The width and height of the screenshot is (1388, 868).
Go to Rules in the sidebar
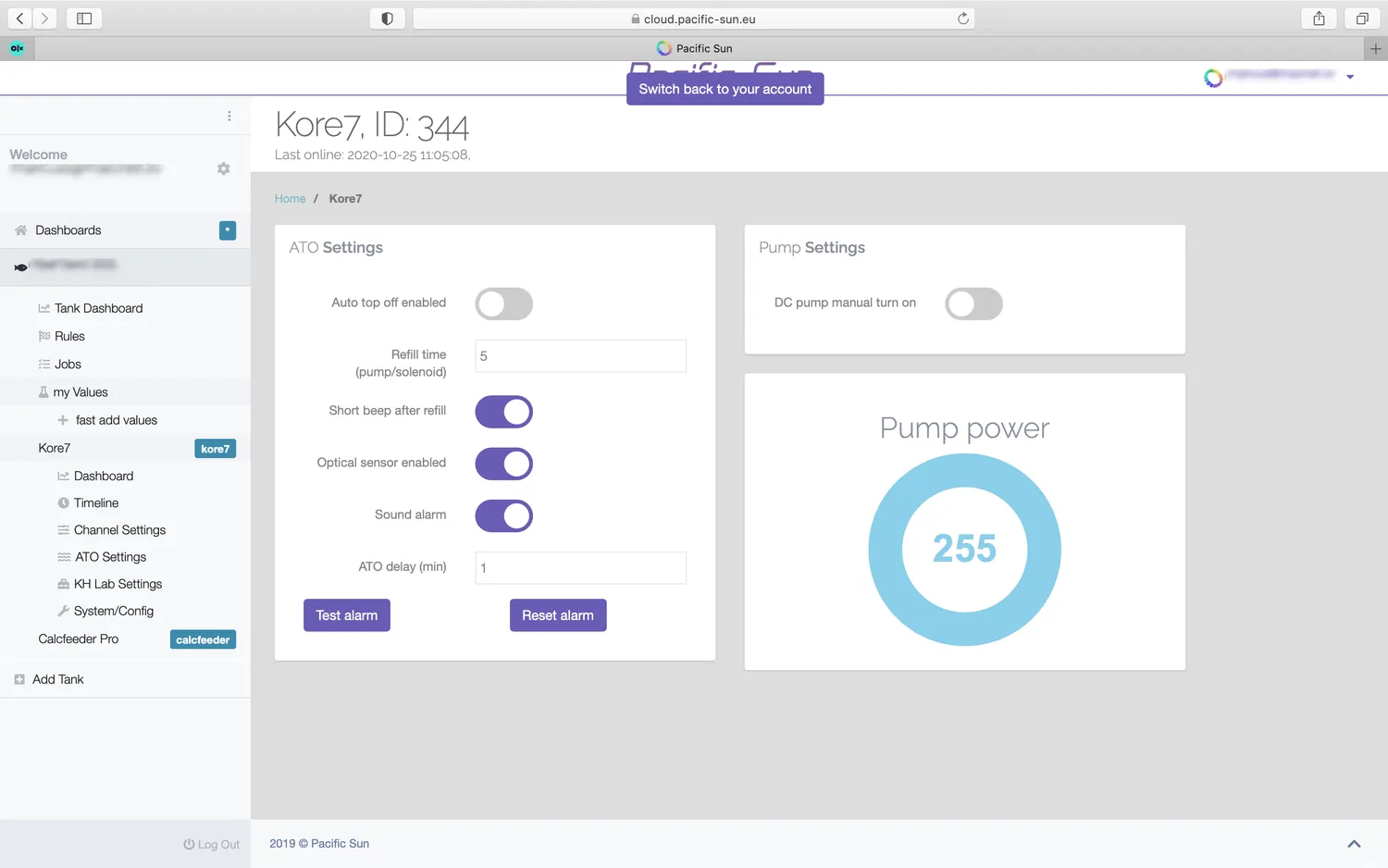click(69, 337)
